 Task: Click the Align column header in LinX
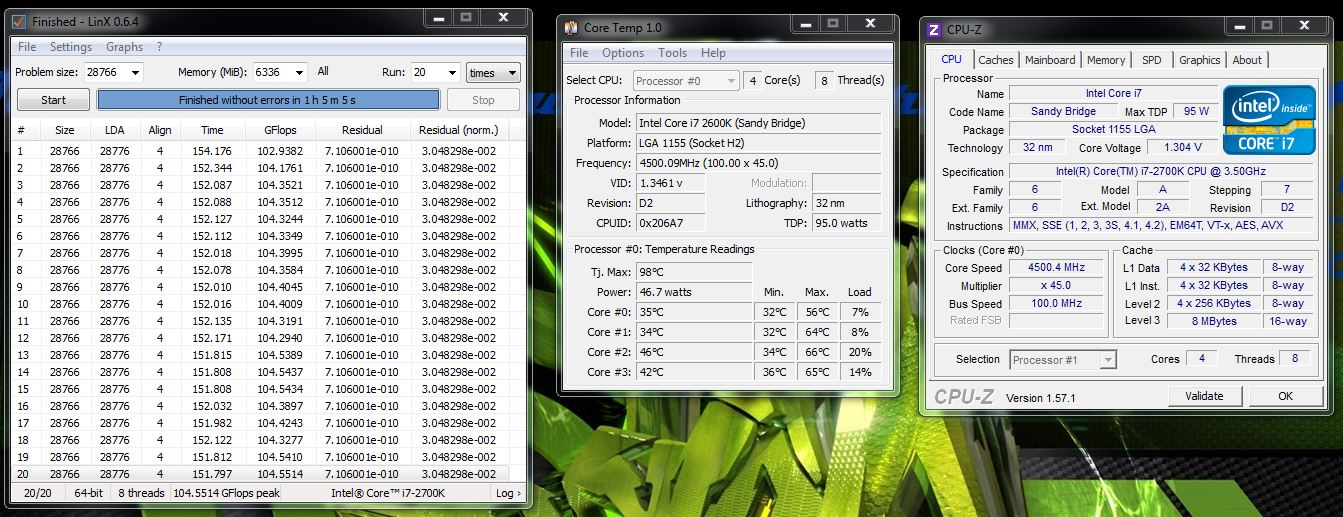[x=160, y=130]
